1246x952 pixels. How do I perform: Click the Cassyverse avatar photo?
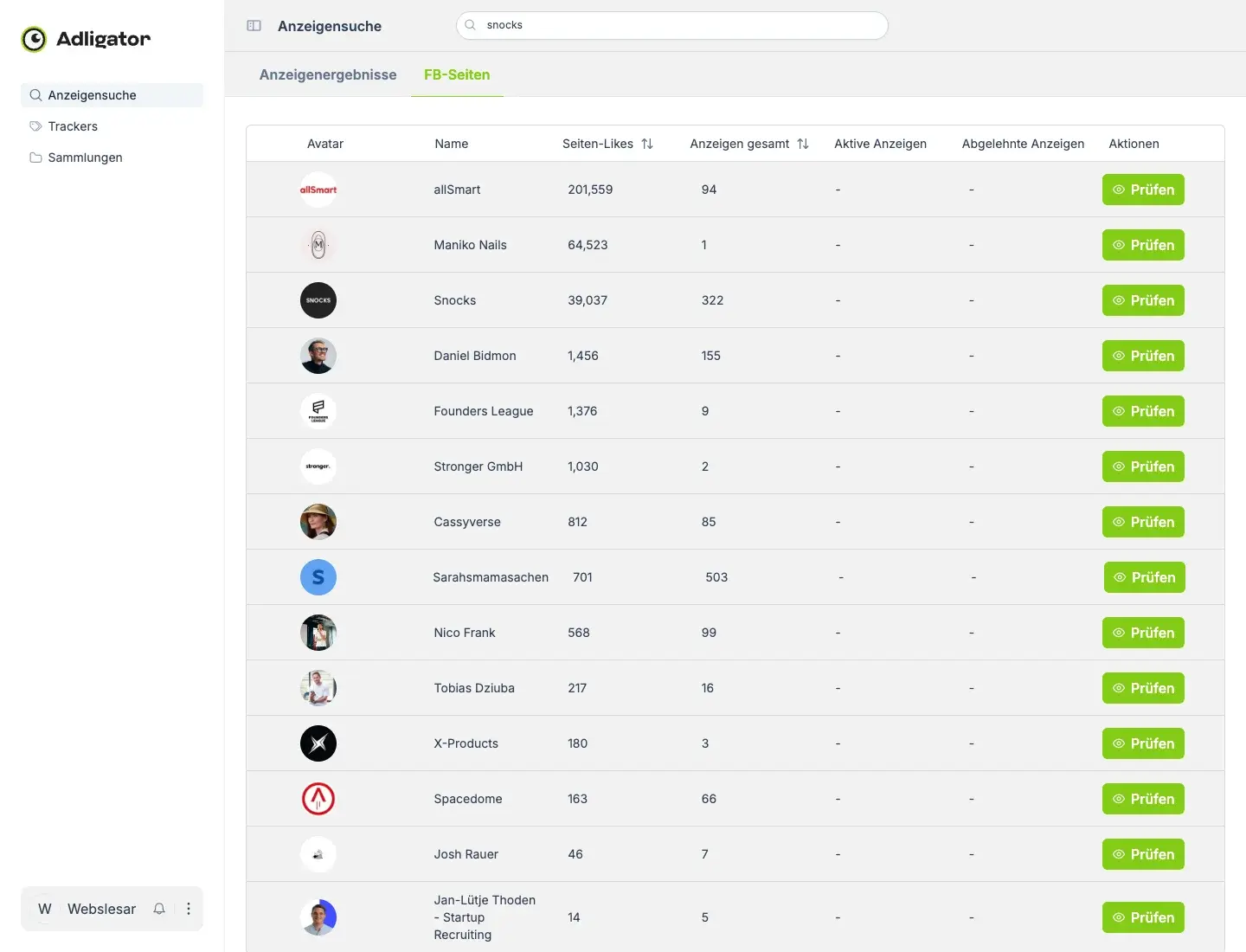(318, 522)
